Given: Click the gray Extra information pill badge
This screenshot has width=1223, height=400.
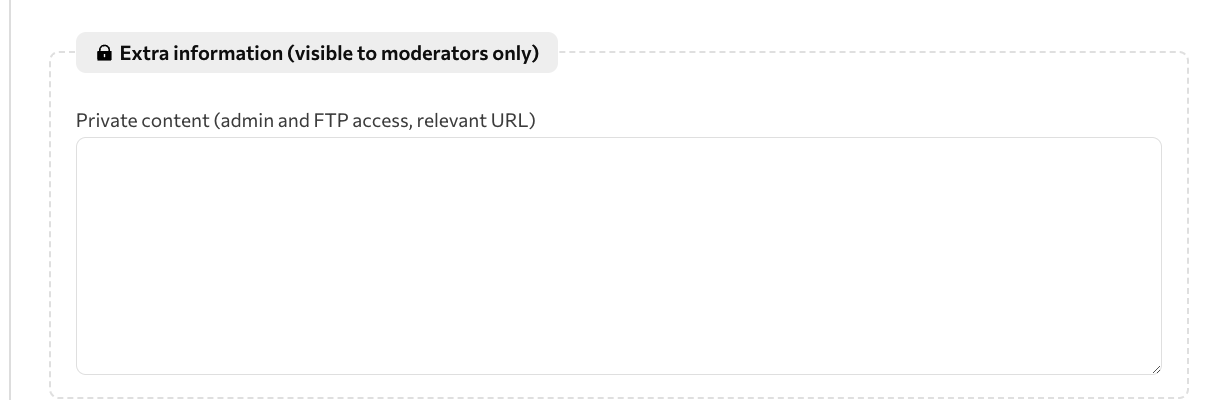Looking at the screenshot, I should (317, 53).
